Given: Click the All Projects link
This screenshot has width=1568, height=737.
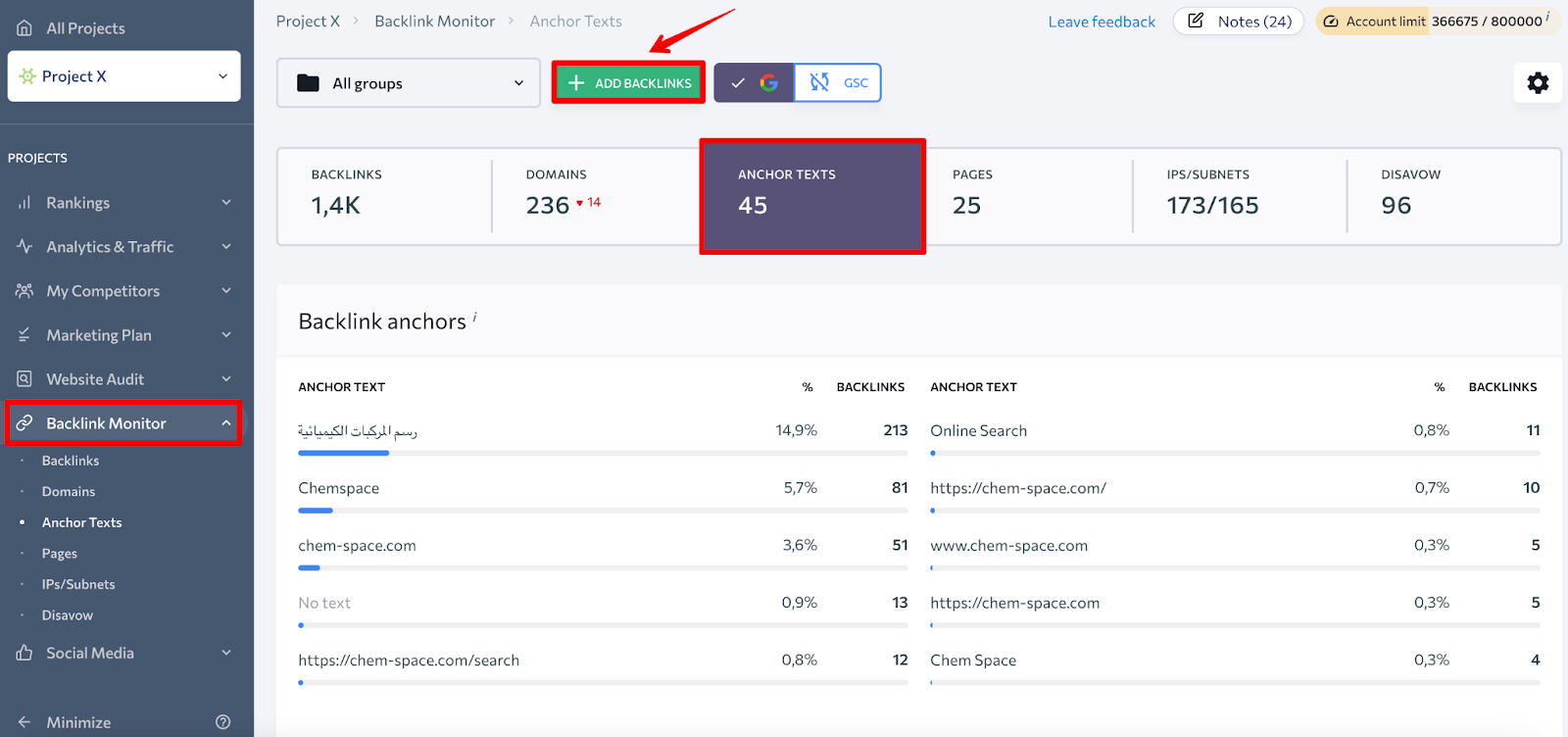Looking at the screenshot, I should click(x=85, y=28).
